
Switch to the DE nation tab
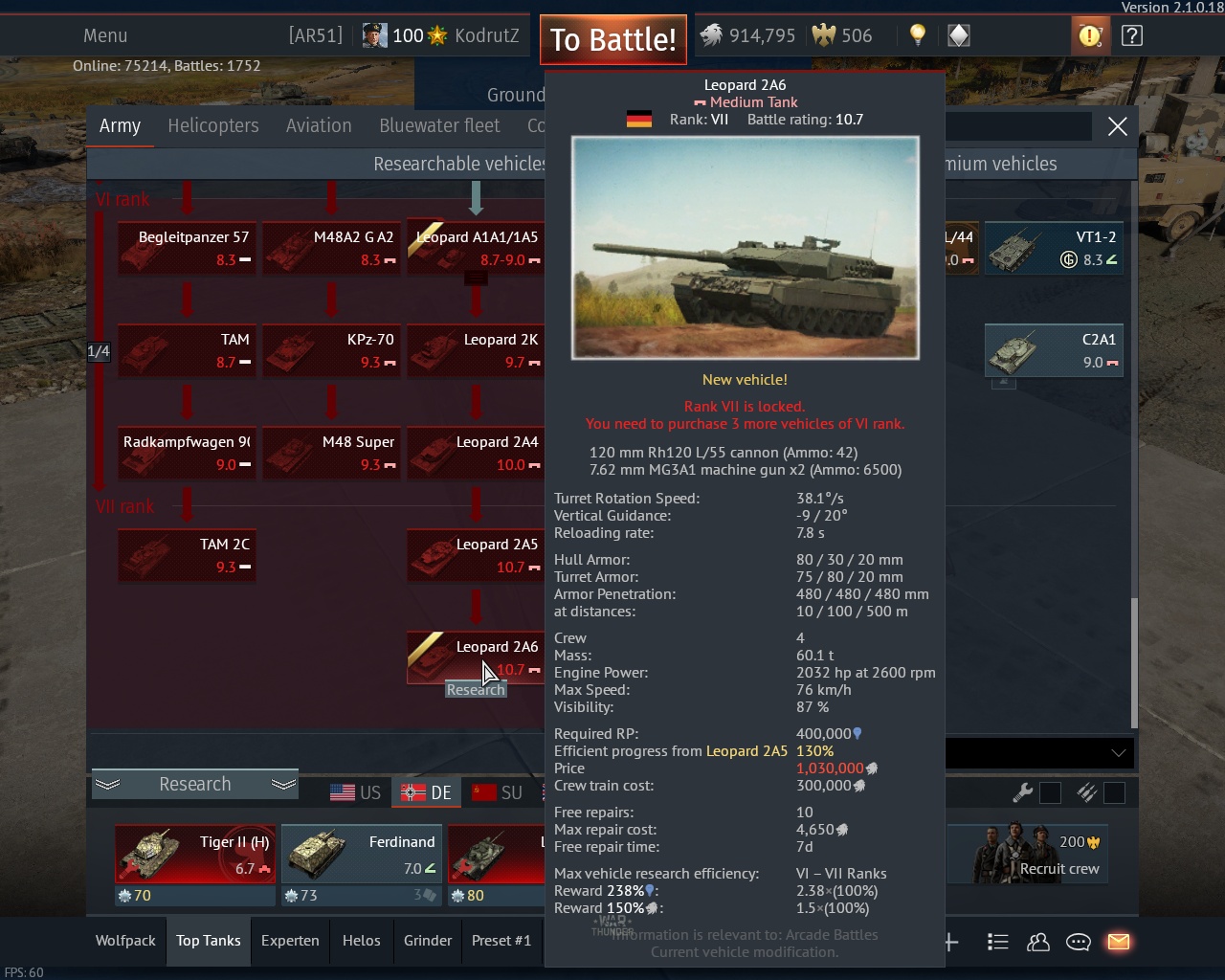426,792
